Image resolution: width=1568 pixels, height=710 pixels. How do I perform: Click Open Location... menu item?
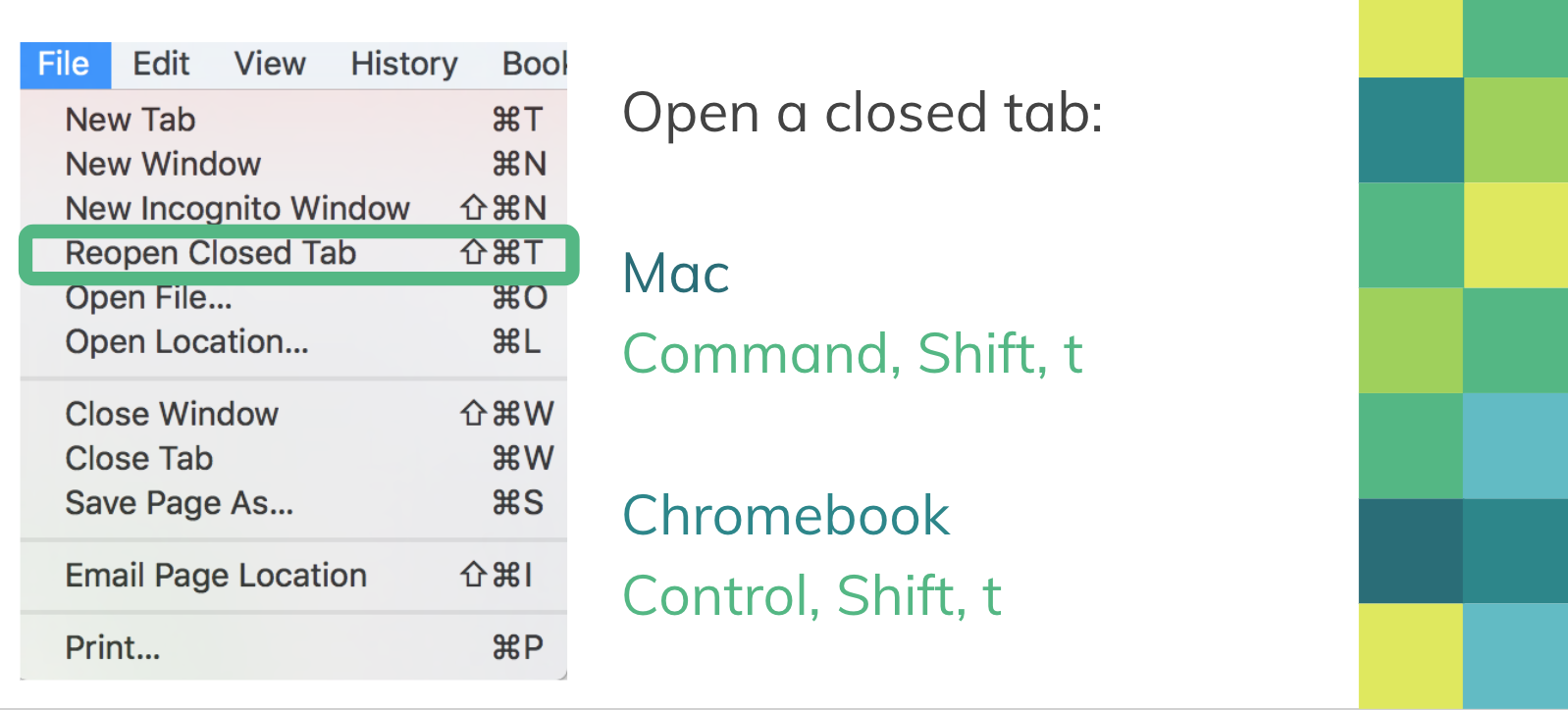click(x=186, y=341)
